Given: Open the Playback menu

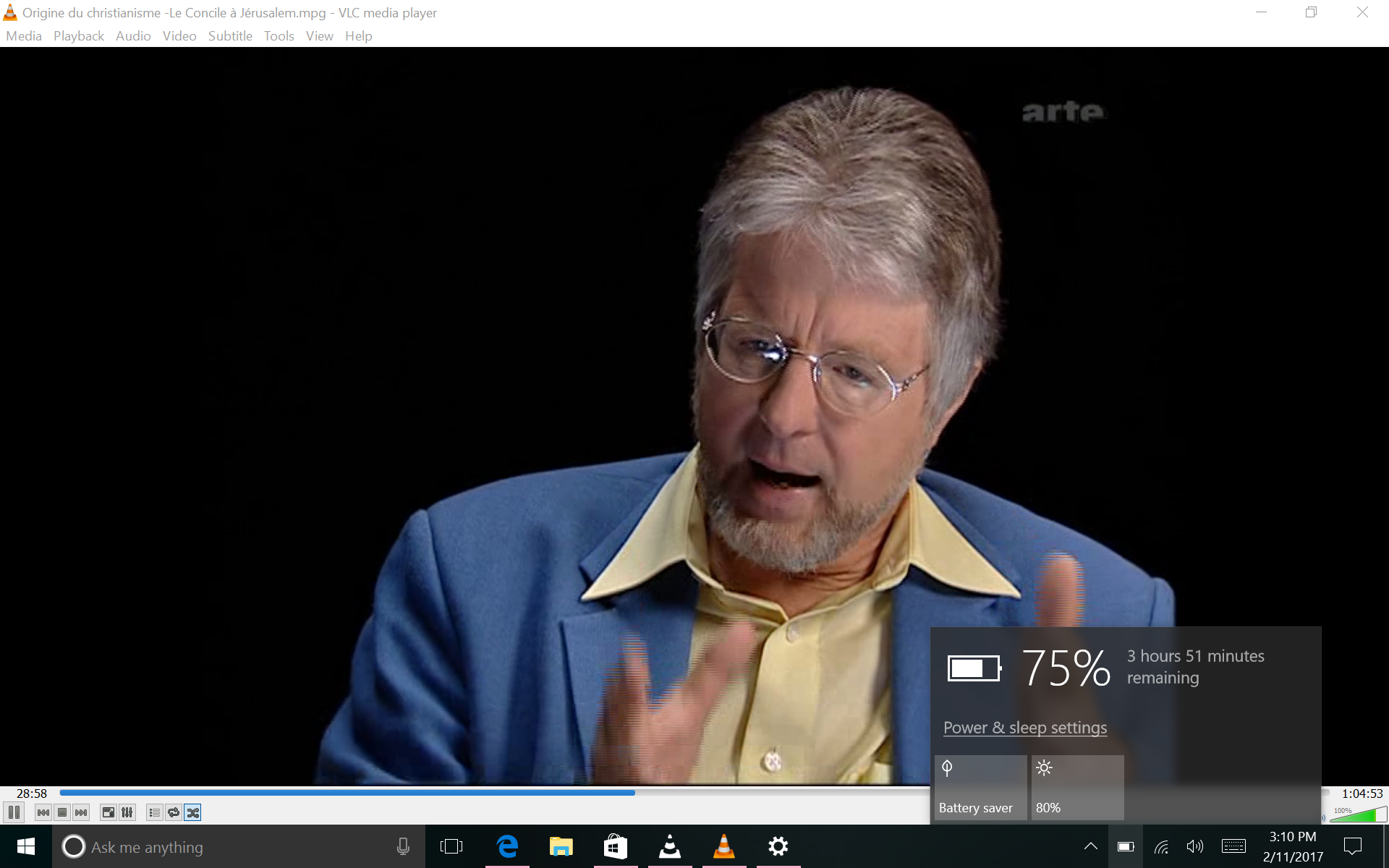Looking at the screenshot, I should pos(79,36).
